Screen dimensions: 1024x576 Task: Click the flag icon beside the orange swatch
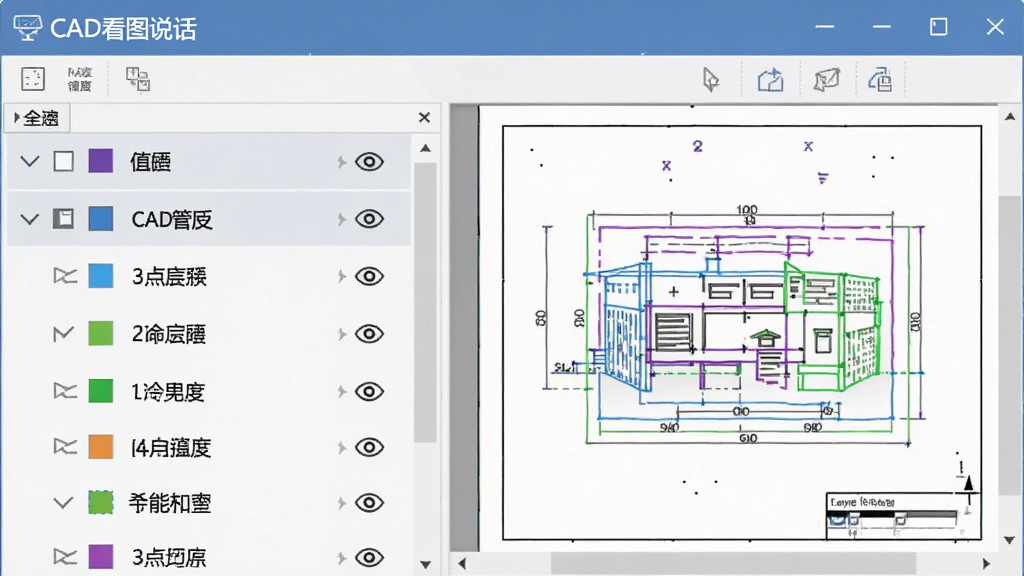[x=65, y=447]
